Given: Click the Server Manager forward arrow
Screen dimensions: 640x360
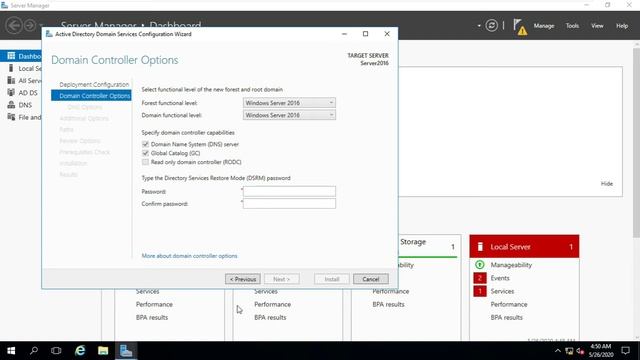Looking at the screenshot, I should pyautogui.click(x=30, y=25).
